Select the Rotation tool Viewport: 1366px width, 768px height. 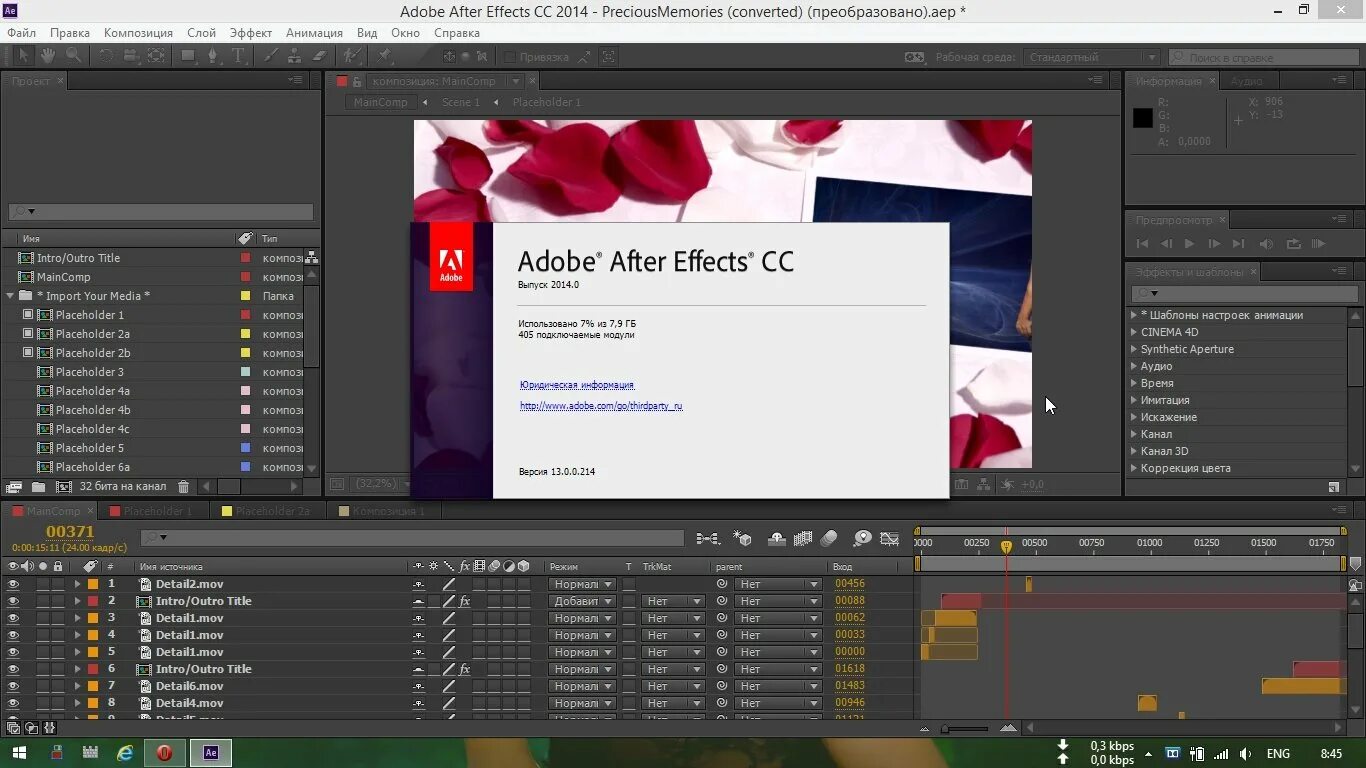[107, 56]
